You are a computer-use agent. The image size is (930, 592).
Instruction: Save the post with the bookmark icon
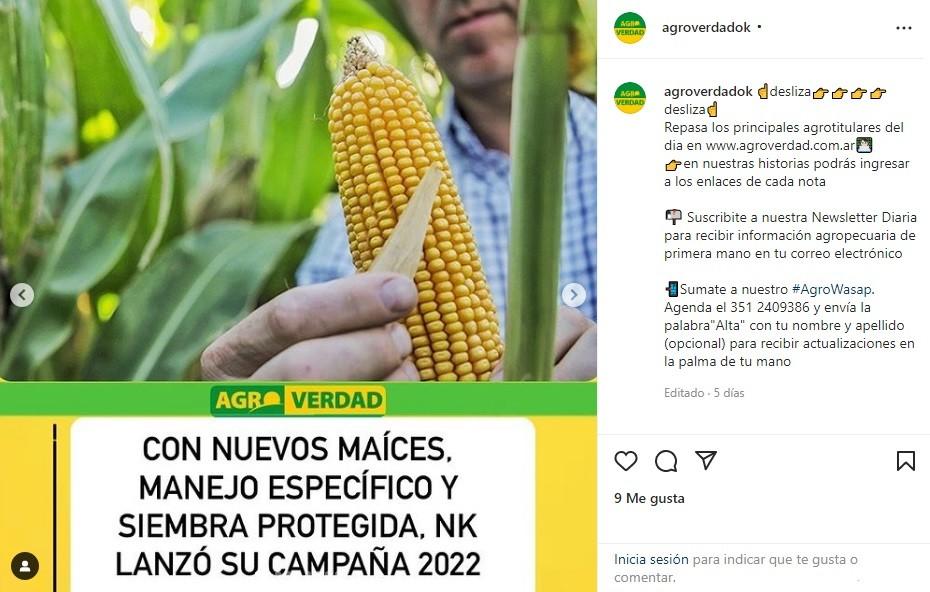point(906,461)
